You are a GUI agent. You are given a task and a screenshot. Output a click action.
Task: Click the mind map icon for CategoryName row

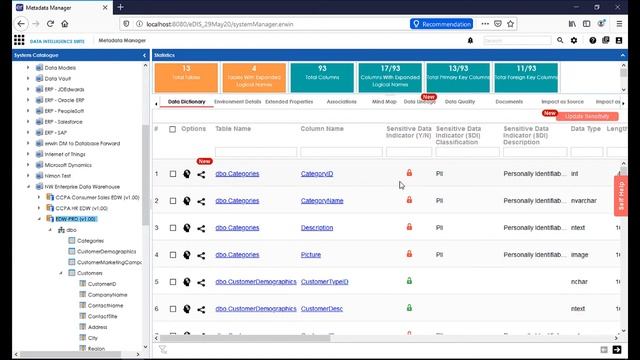point(187,201)
